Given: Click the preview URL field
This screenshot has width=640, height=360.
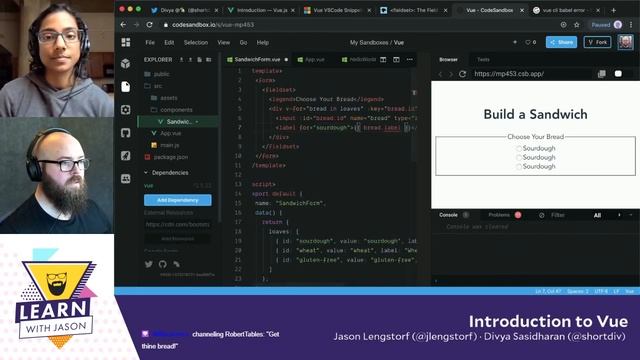Looking at the screenshot, I should 531,74.
